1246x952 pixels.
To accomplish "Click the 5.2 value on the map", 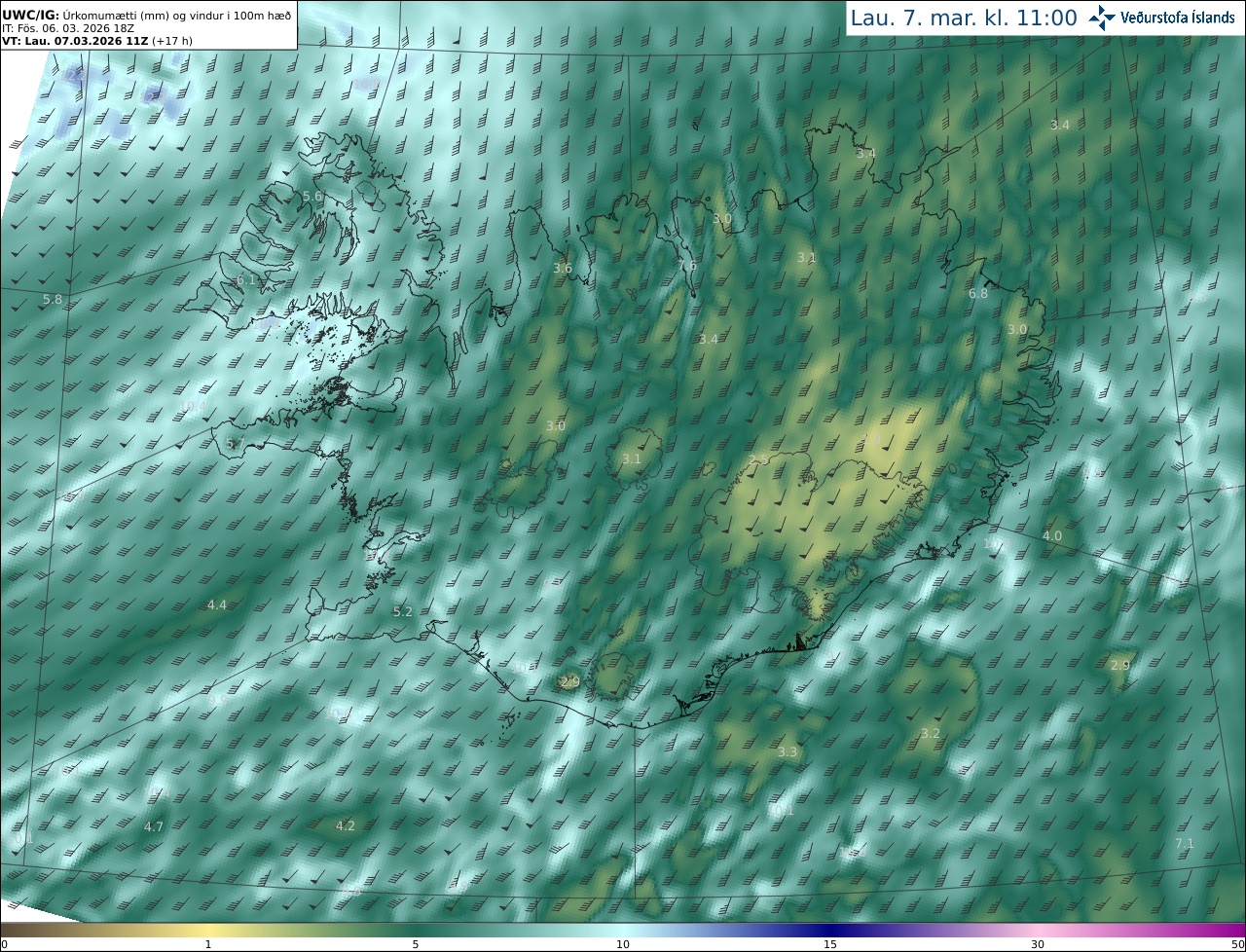I will (x=403, y=612).
